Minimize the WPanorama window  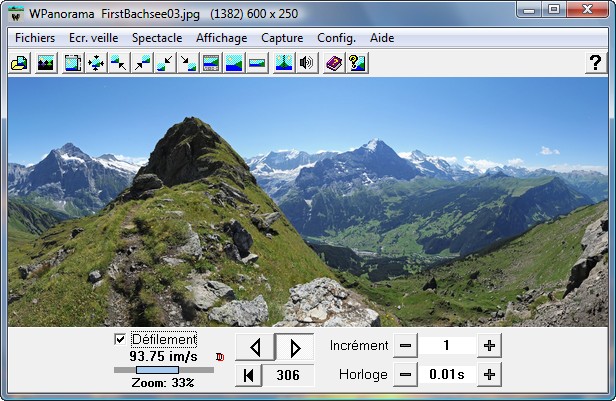529,10
